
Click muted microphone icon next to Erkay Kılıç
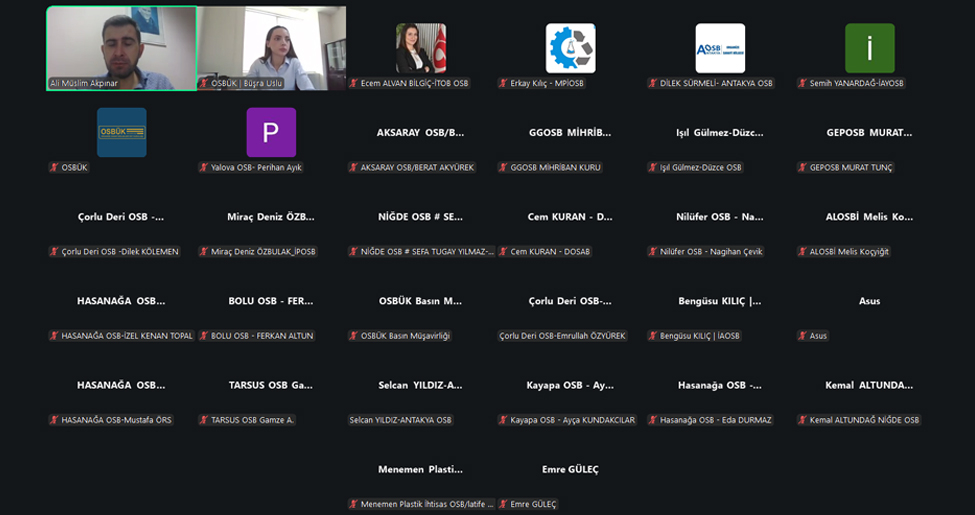(x=504, y=83)
